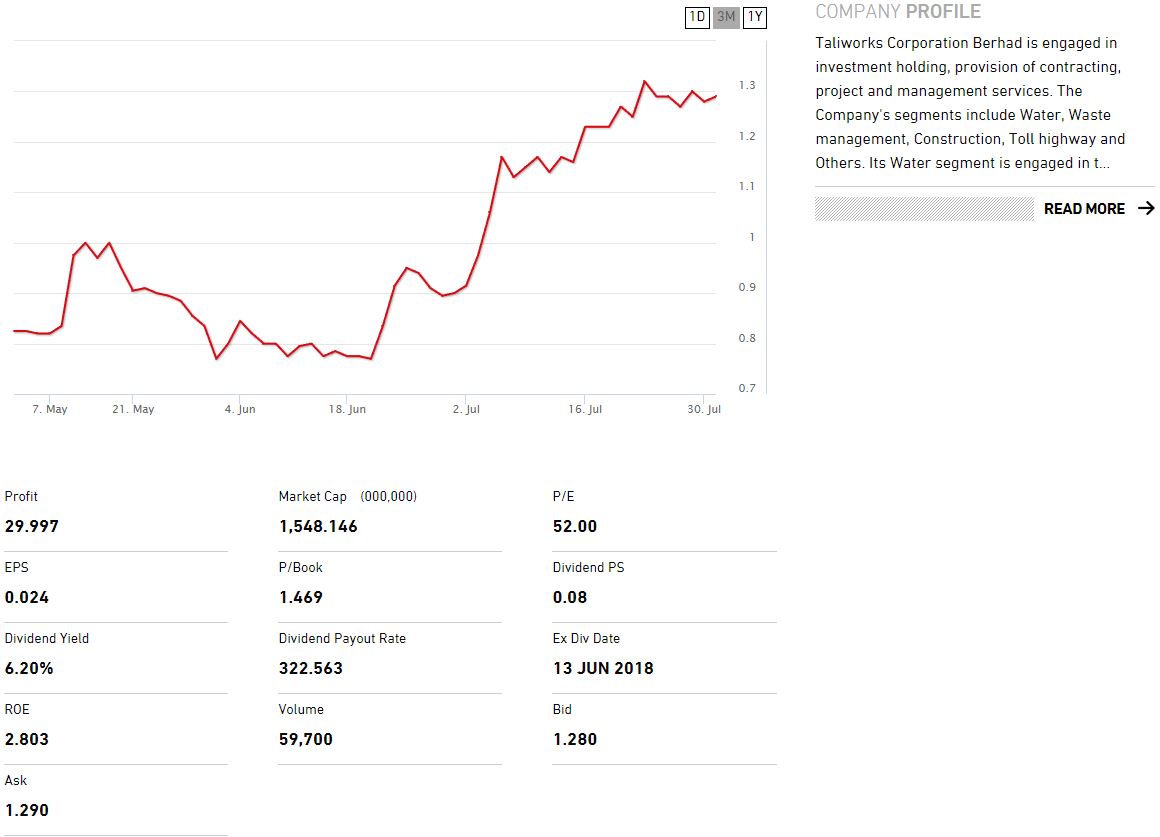Show the 1Y price chart

click(x=755, y=17)
